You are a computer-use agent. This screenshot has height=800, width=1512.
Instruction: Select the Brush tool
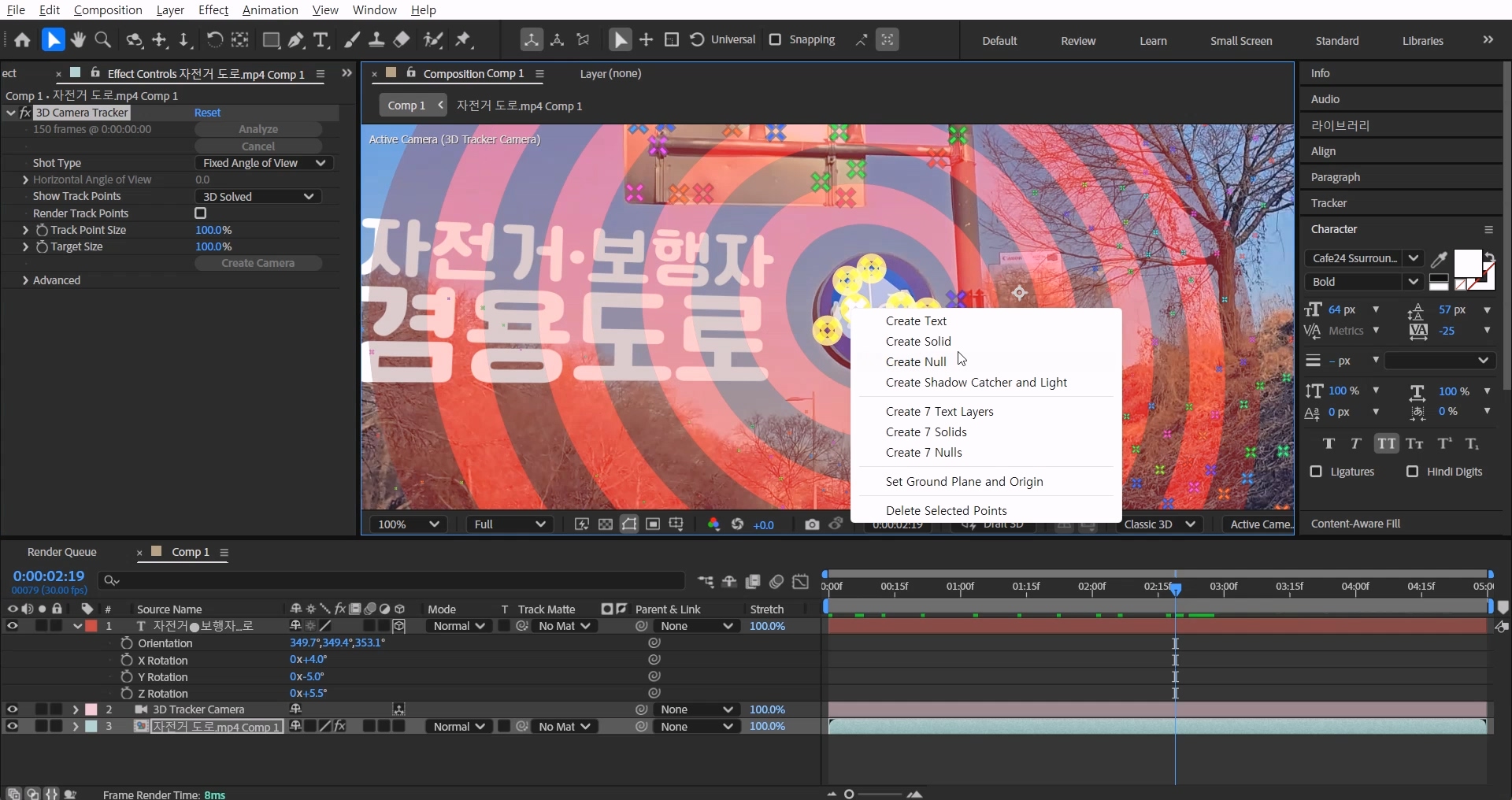point(352,40)
